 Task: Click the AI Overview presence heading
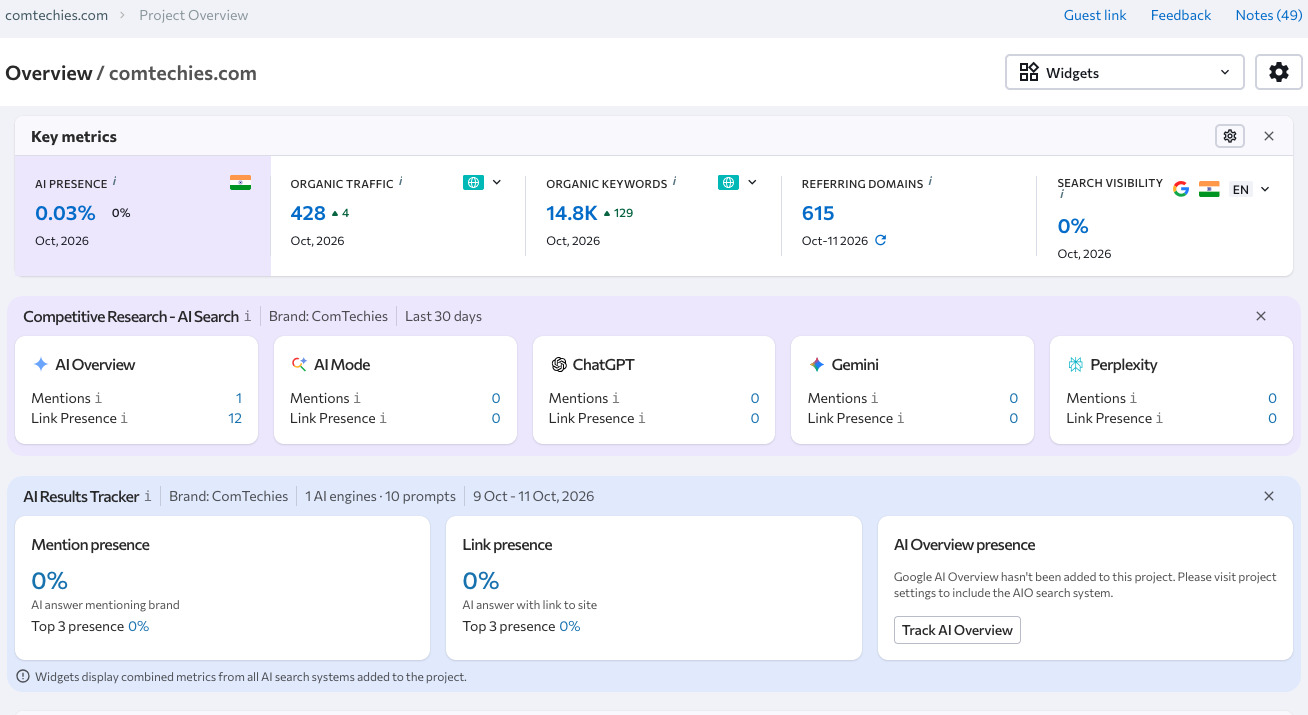click(x=964, y=545)
